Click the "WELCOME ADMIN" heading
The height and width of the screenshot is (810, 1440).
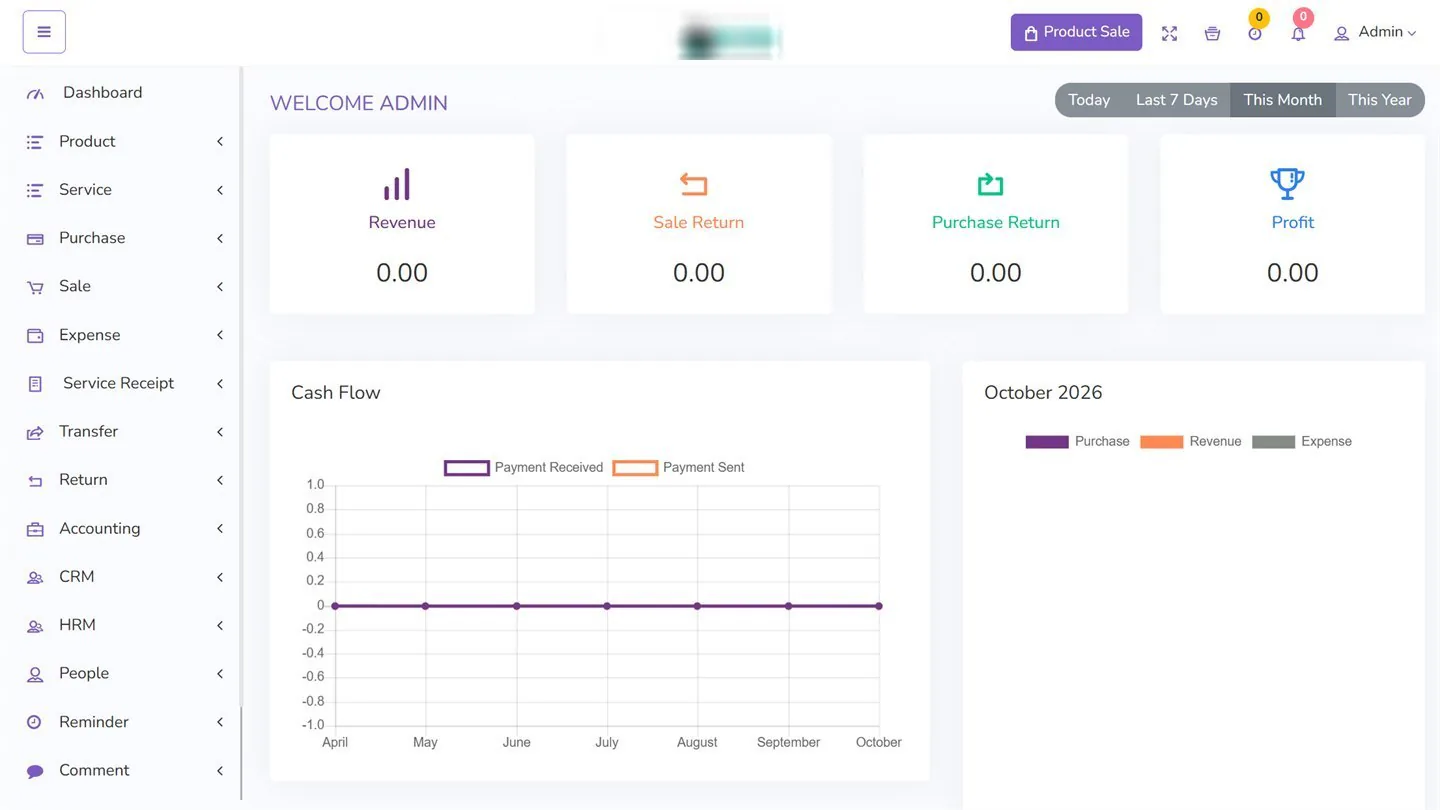(359, 103)
